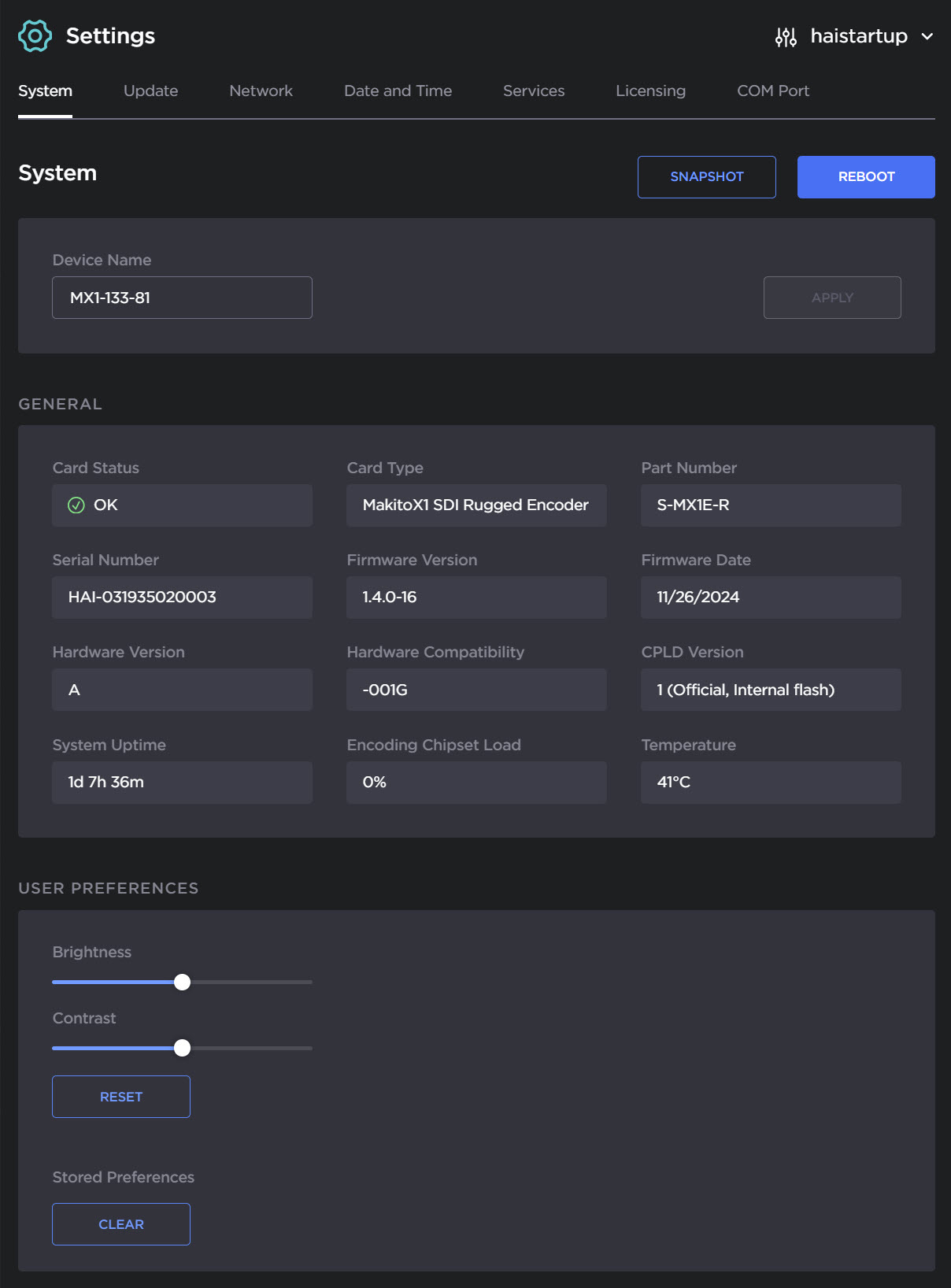Reset the brightness and contrast preferences

pyautogui.click(x=121, y=1097)
